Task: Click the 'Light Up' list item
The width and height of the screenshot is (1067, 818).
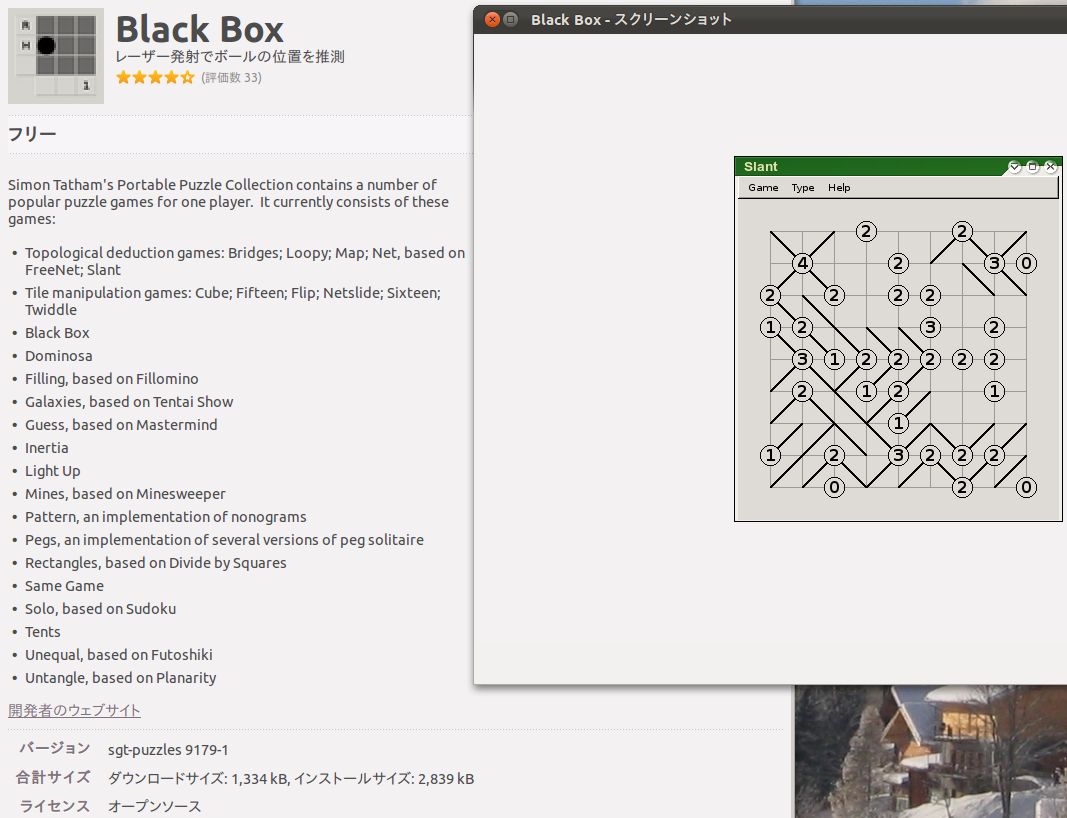Action: pyautogui.click(x=52, y=471)
